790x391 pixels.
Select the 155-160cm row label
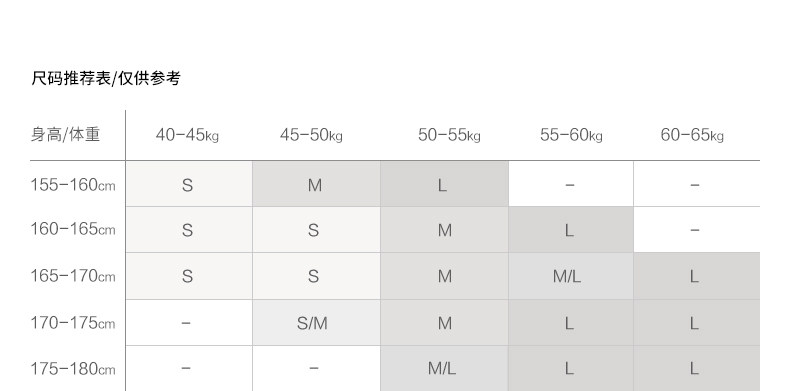point(73,185)
